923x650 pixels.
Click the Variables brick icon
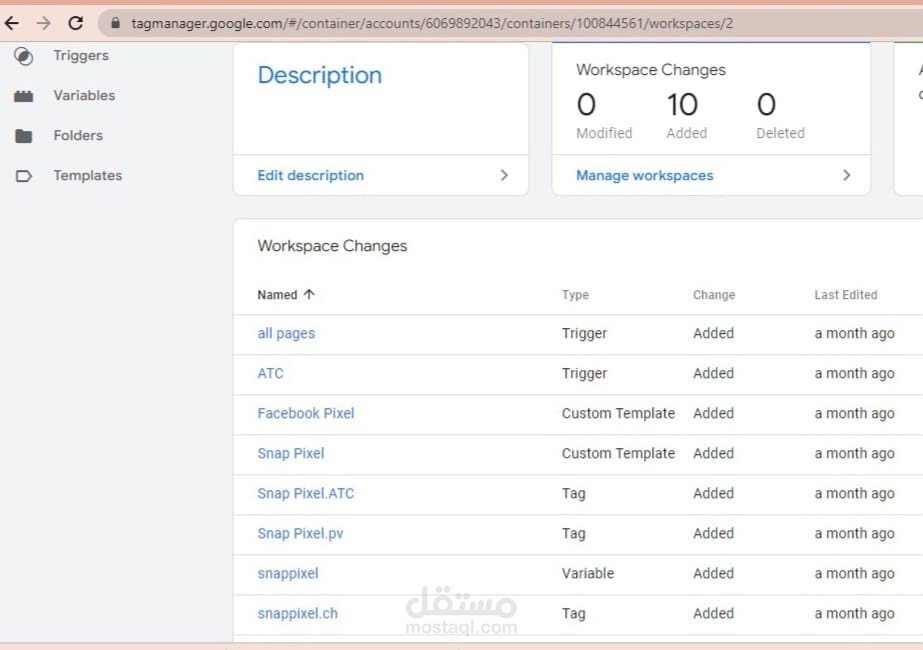24,96
